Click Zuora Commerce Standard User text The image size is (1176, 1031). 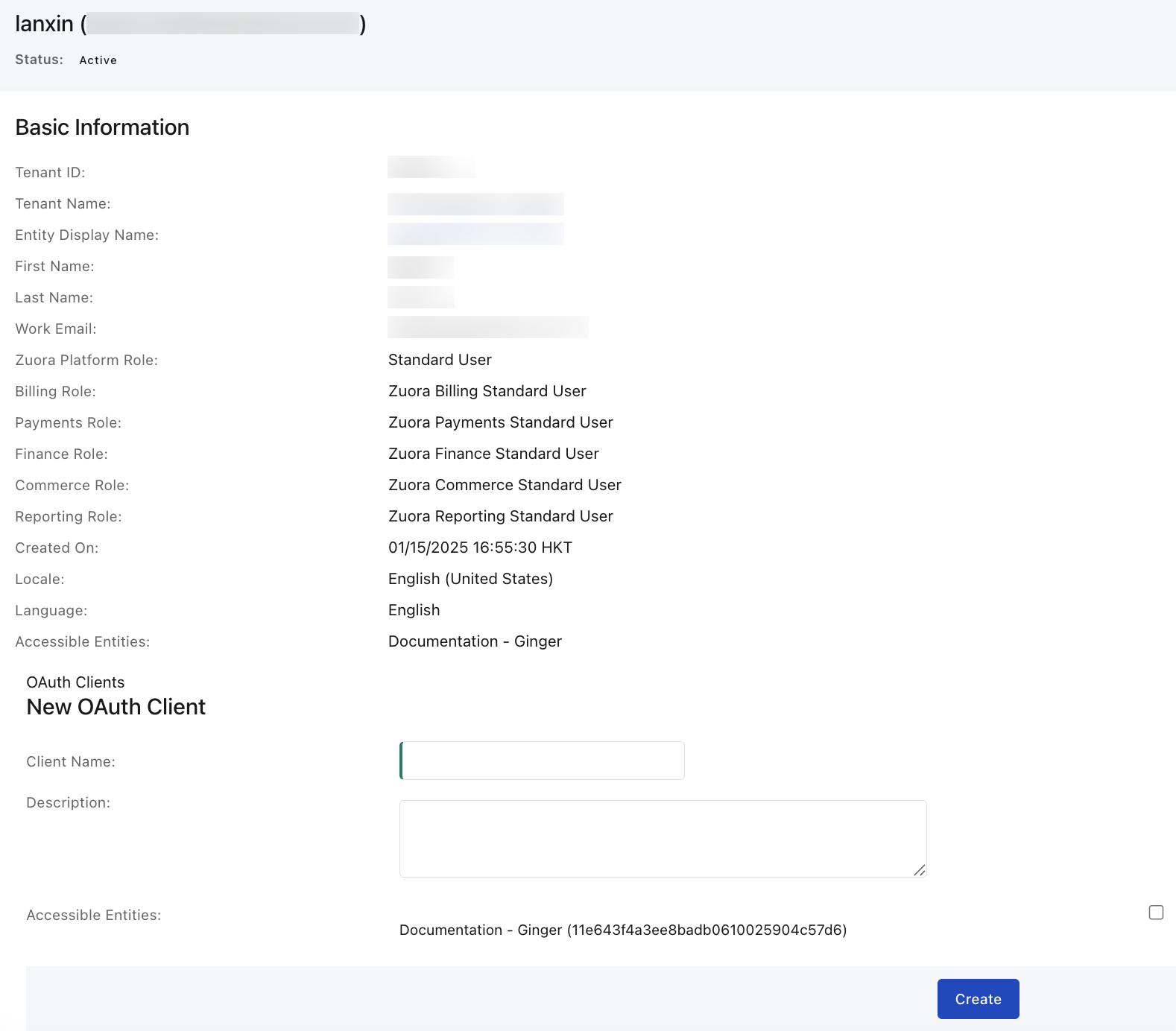pyautogui.click(x=505, y=485)
